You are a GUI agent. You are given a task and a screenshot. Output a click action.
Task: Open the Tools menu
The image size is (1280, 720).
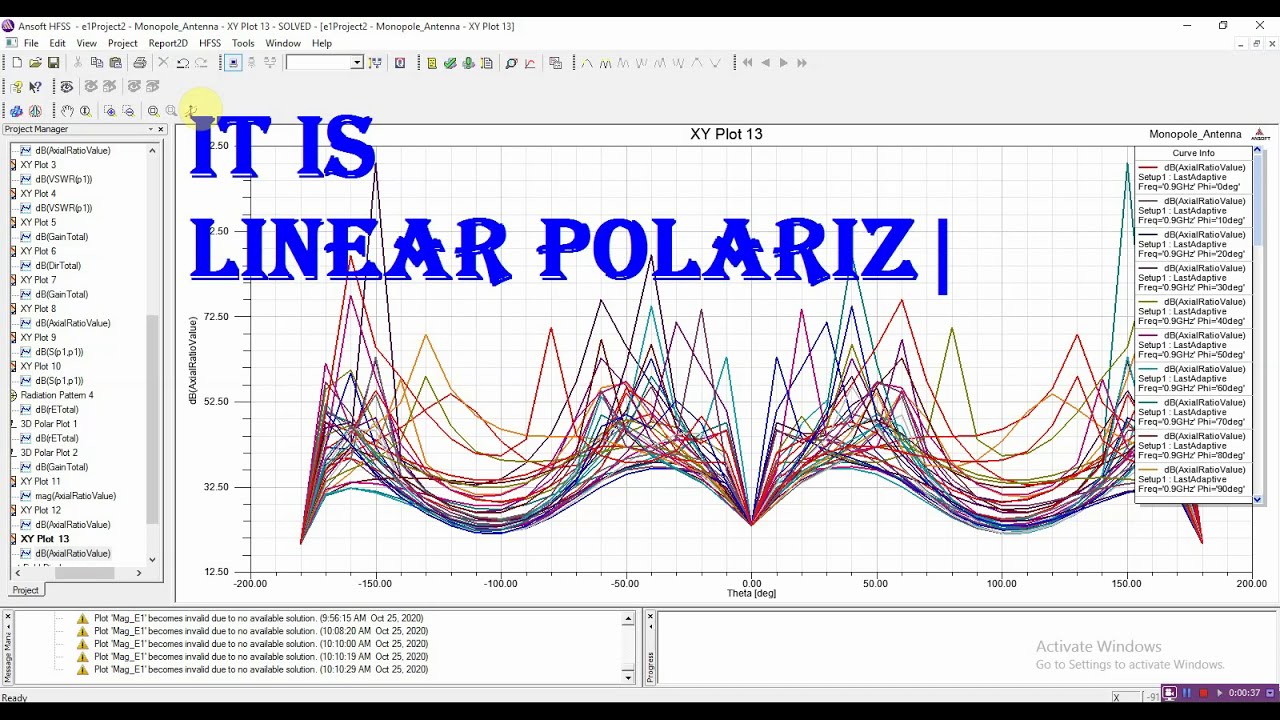[243, 43]
